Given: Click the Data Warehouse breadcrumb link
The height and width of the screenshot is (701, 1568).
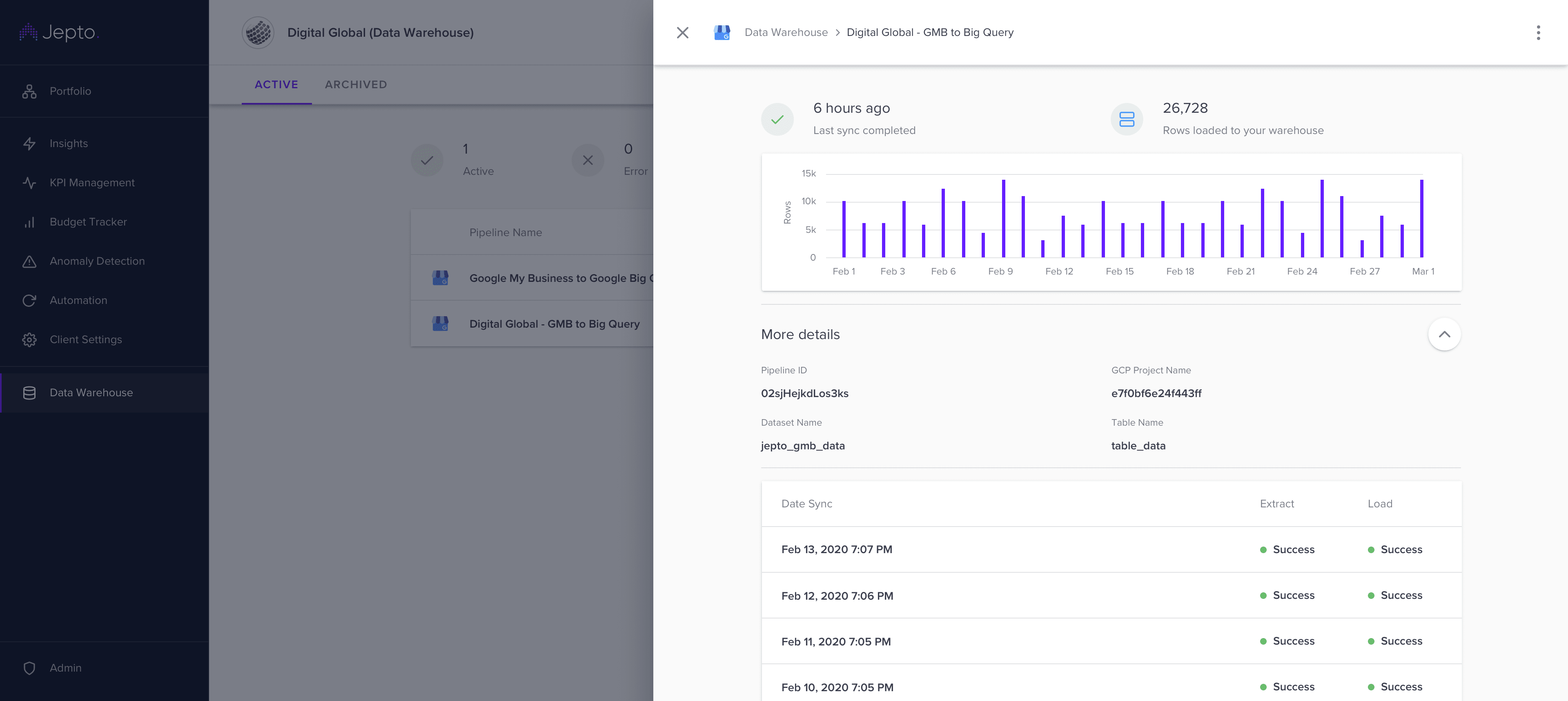Looking at the screenshot, I should click(786, 32).
